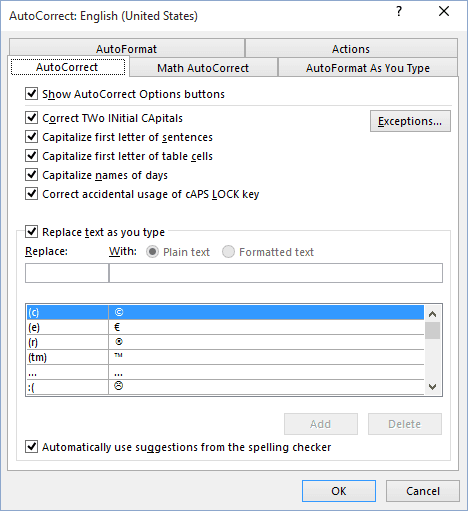This screenshot has width=468, height=511.
Task: Toggle automatic spelling checker suggestions checkbox
Action: coord(32,447)
